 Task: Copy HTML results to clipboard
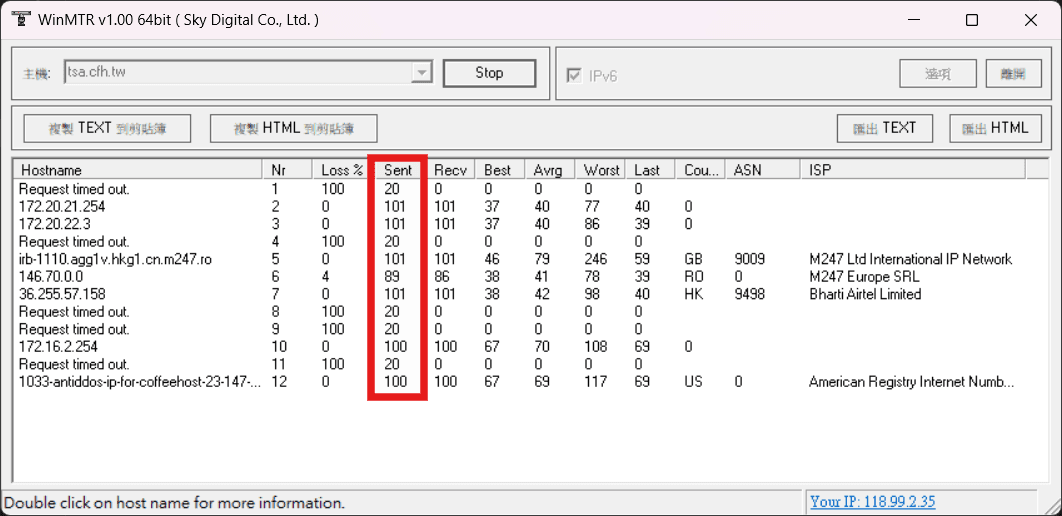click(293, 128)
